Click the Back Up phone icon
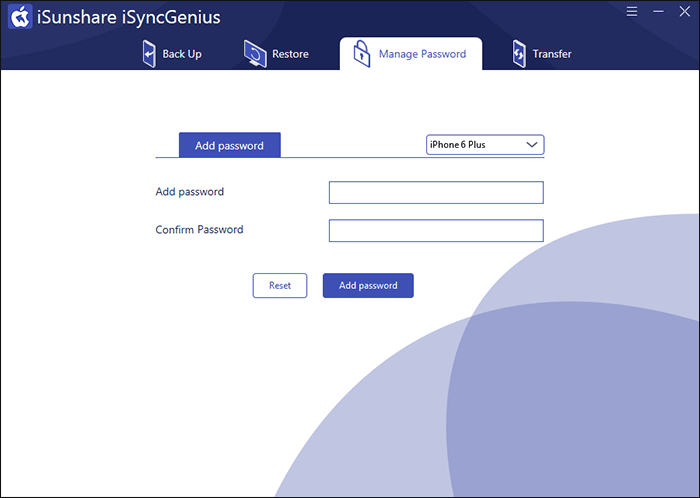The width and height of the screenshot is (700, 498). [149, 54]
